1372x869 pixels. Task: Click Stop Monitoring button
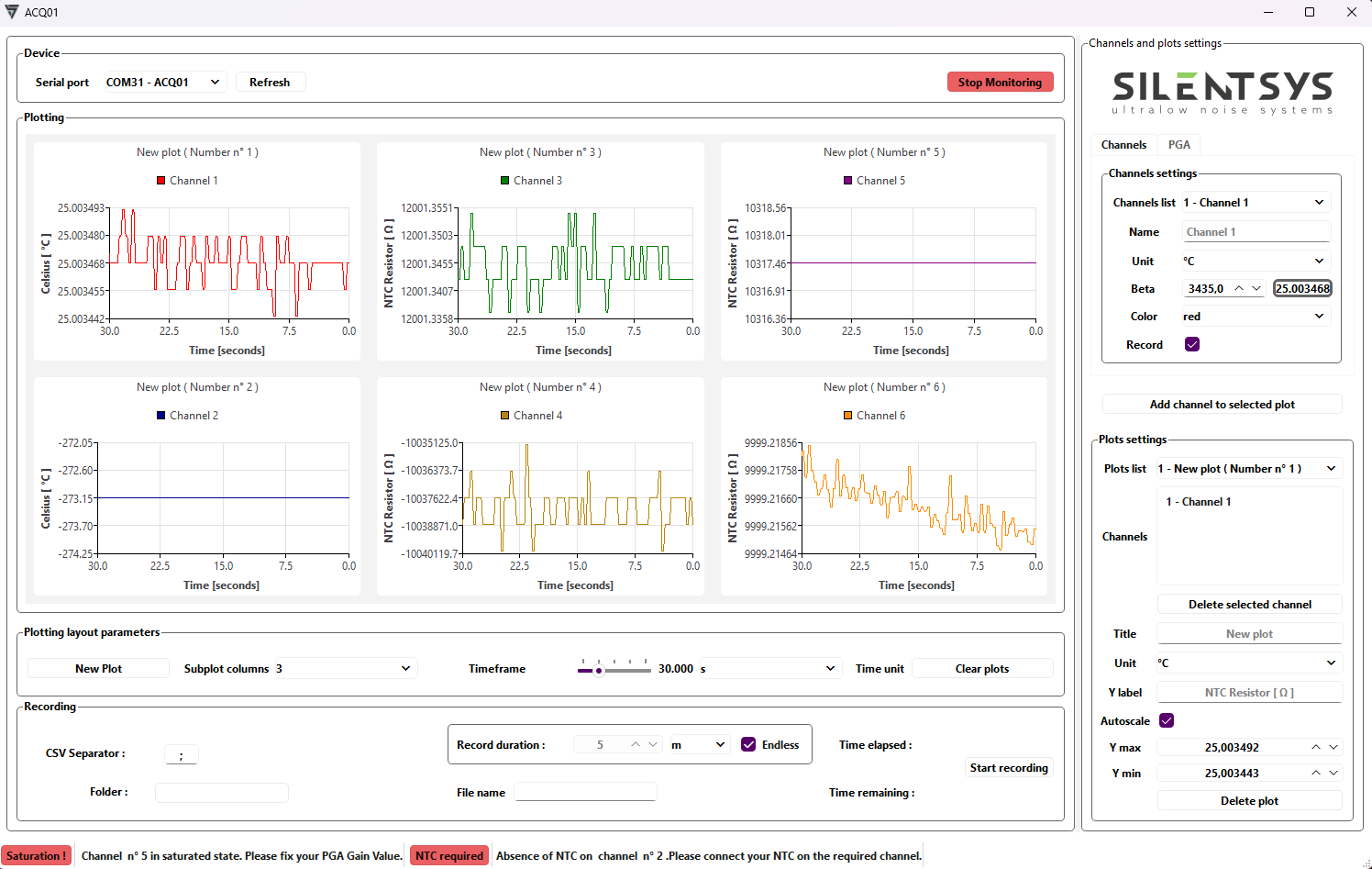(x=1000, y=82)
